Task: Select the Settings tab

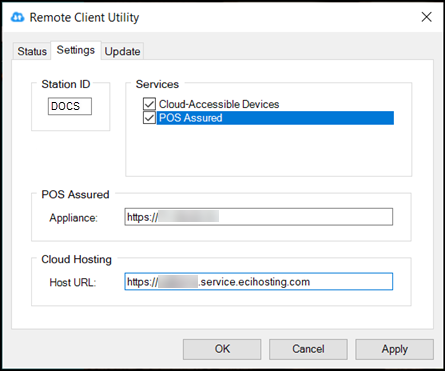Action: (76, 50)
